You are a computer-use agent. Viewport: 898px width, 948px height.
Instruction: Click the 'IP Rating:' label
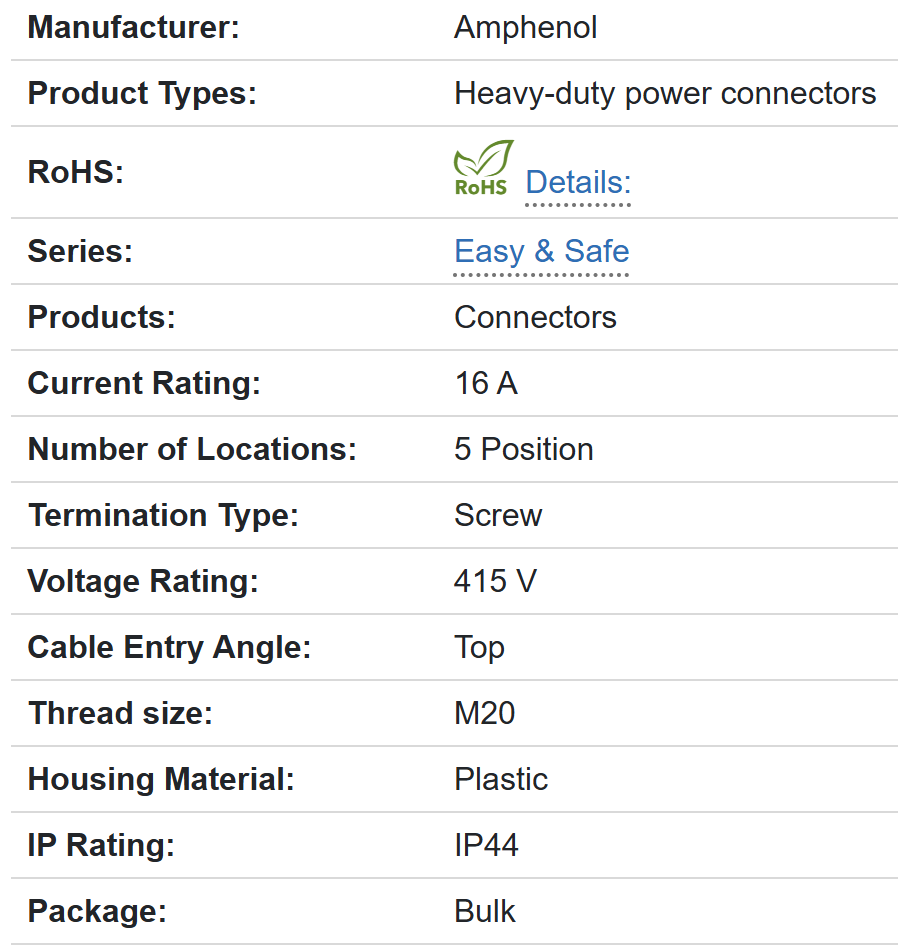(101, 845)
